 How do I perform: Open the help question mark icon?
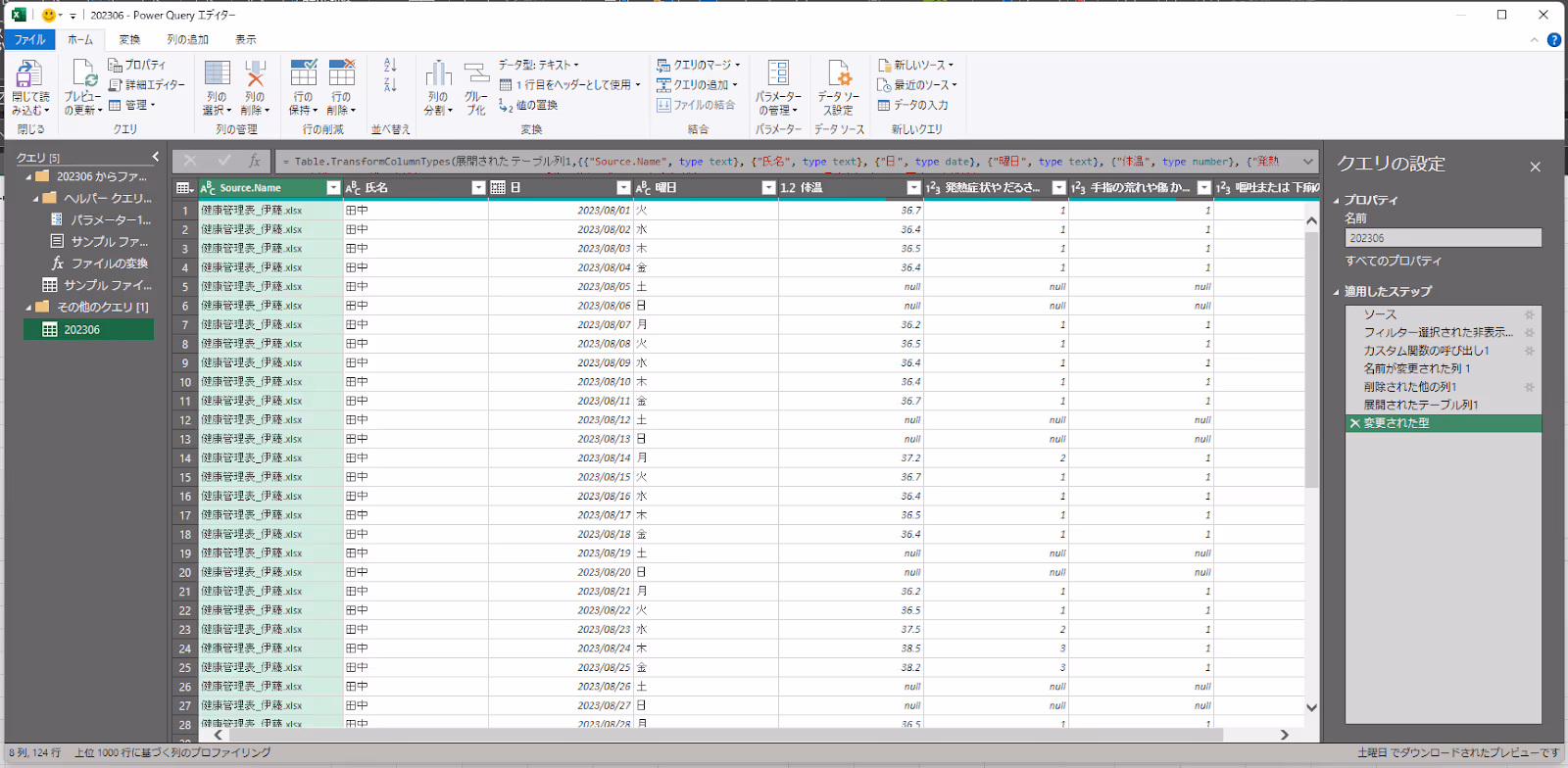pyautogui.click(x=1554, y=40)
